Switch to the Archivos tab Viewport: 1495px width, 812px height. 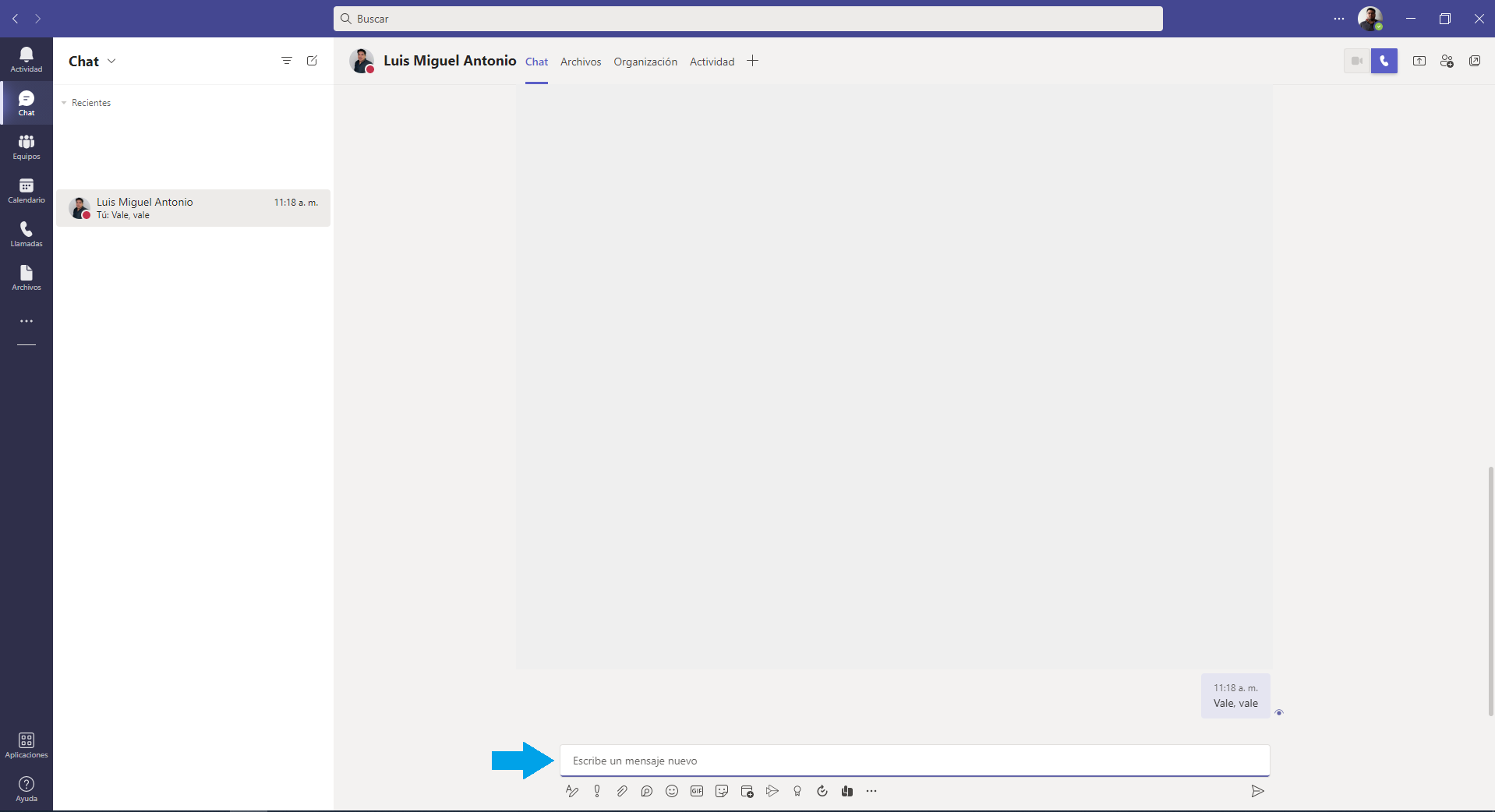click(x=581, y=62)
